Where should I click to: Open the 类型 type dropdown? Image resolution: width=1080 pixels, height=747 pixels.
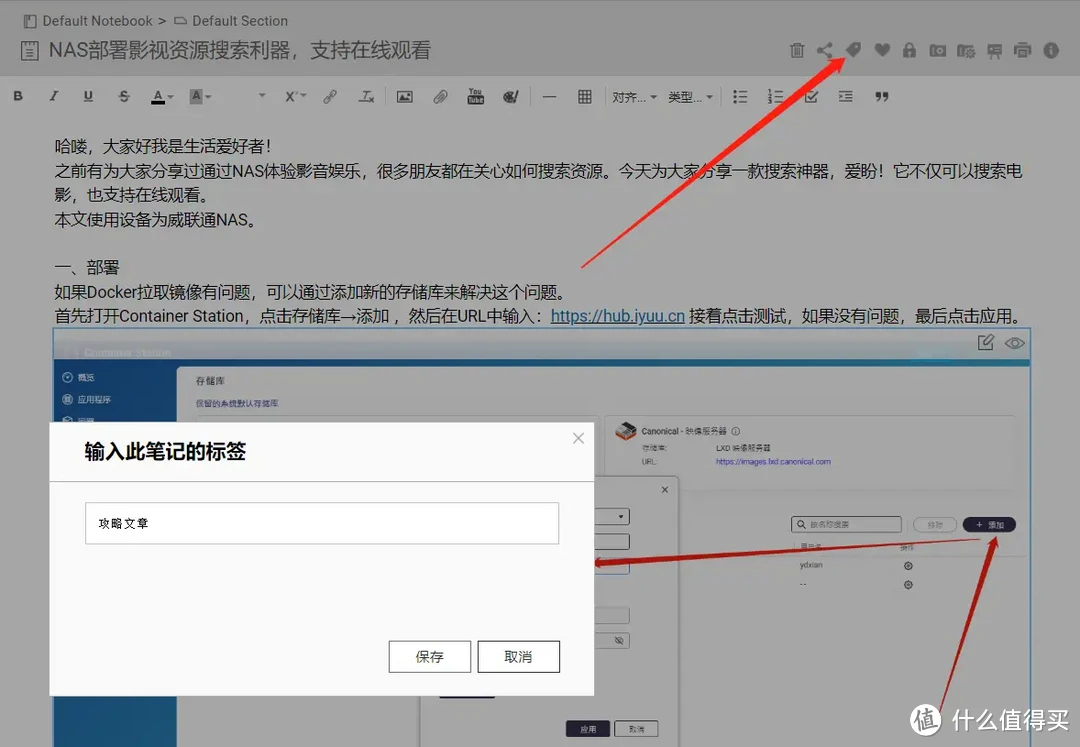point(688,96)
